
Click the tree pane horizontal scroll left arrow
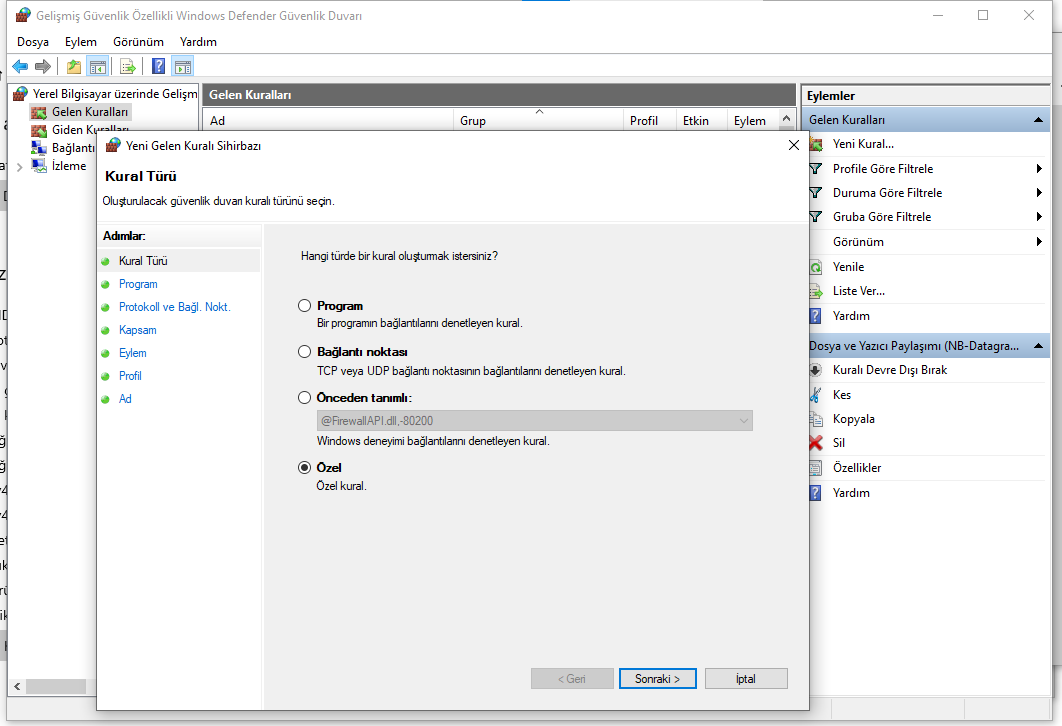tap(17, 687)
